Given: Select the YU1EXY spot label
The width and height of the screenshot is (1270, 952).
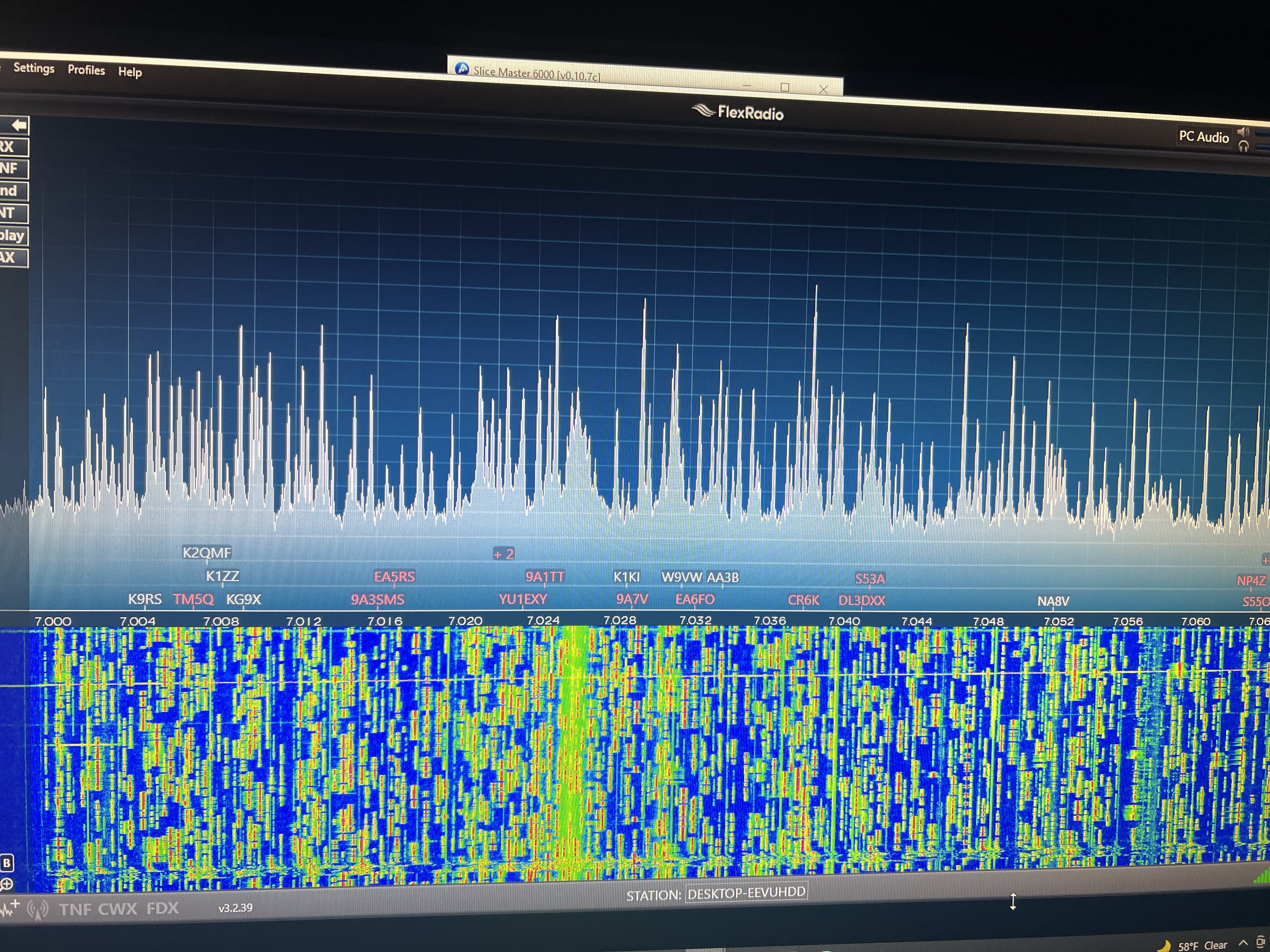Looking at the screenshot, I should pos(523,600).
